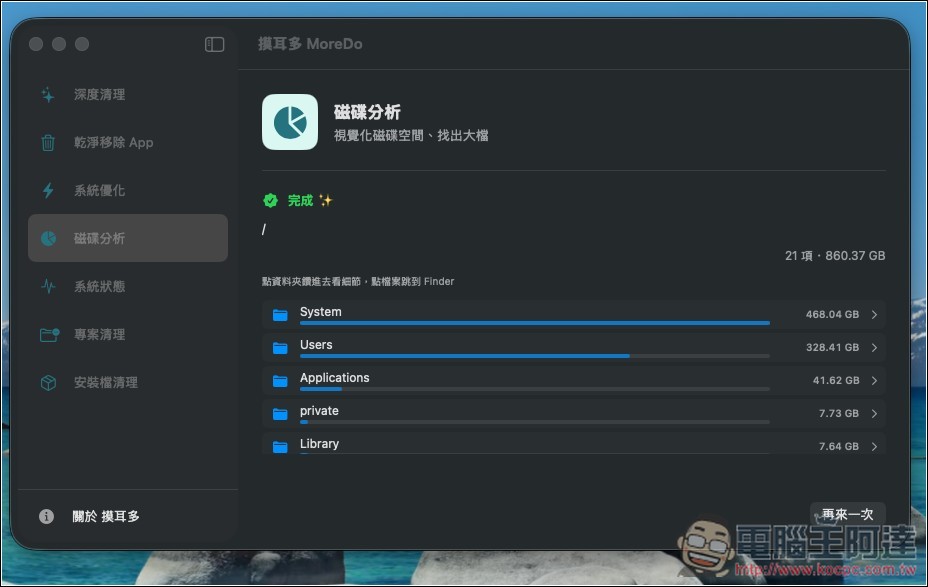Click the box icon for 安裝檔清理
Viewport: 928px width, 587px height.
tap(48, 382)
